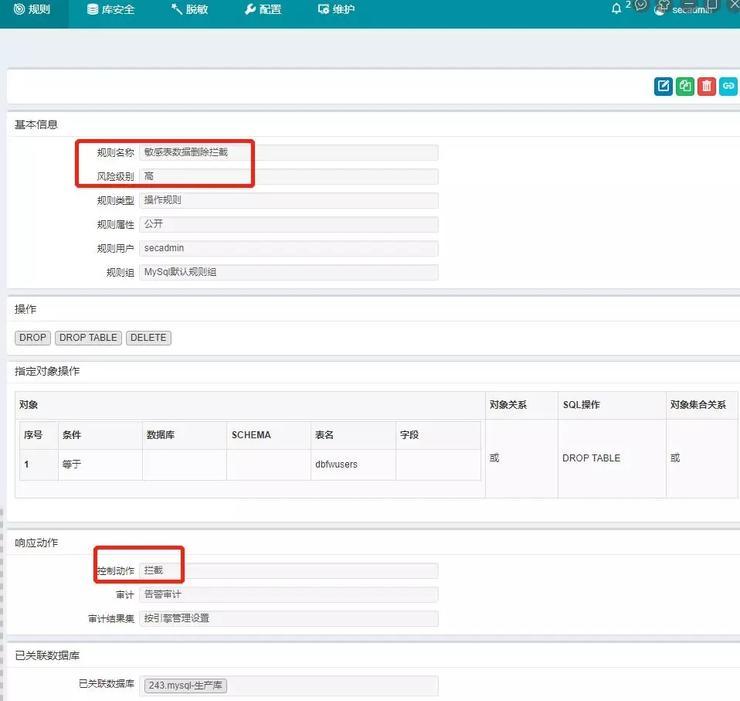Click the 或 value under 对象关系

coord(494,458)
